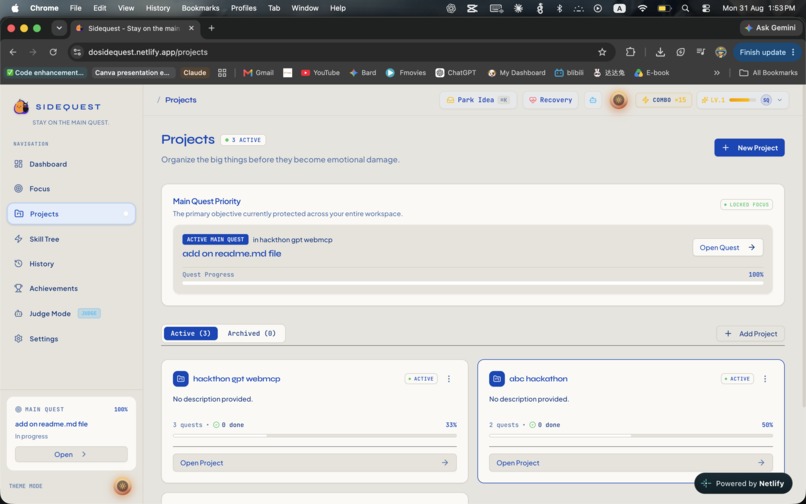Screen dimensions: 806x504
Task: Click the Combo +15 badge
Action: (664, 100)
